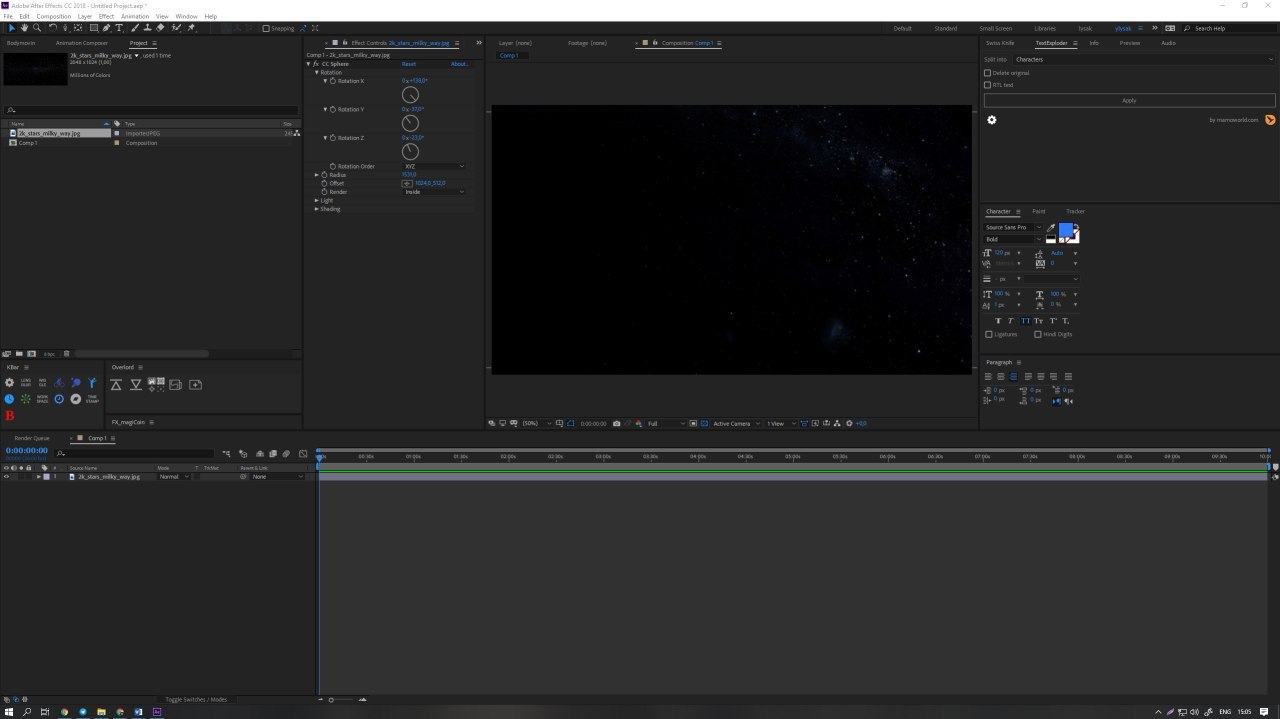Select the Zoom tool in toolbar
The width and height of the screenshot is (1280, 719).
click(x=37, y=28)
